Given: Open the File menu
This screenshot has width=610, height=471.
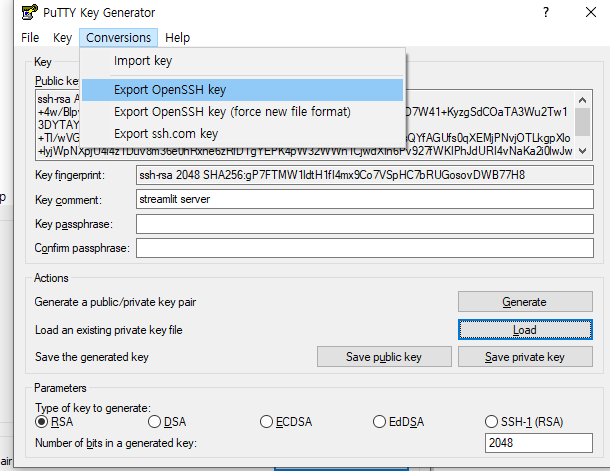Looking at the screenshot, I should click(x=30, y=38).
